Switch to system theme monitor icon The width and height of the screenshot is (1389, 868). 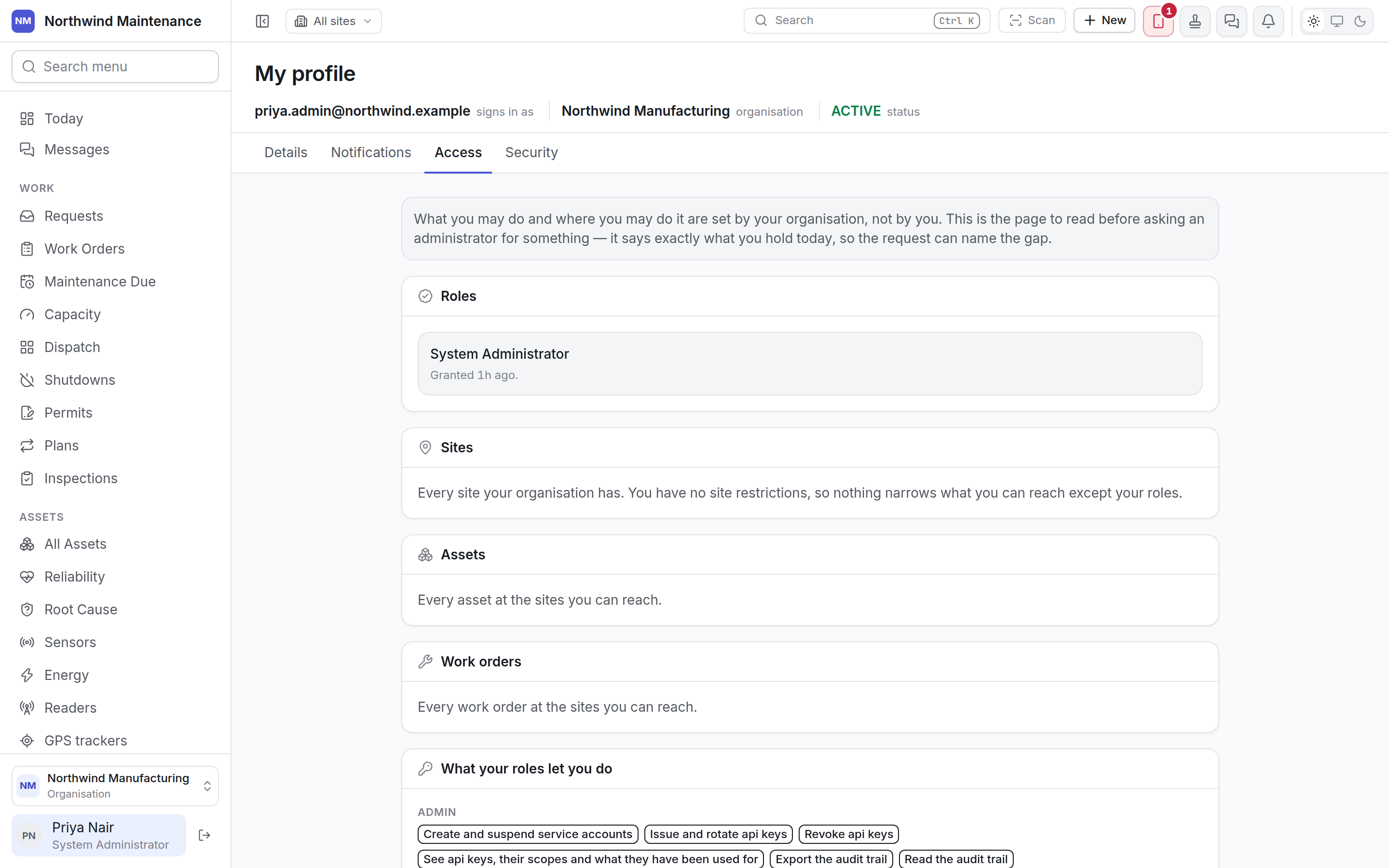(x=1337, y=21)
